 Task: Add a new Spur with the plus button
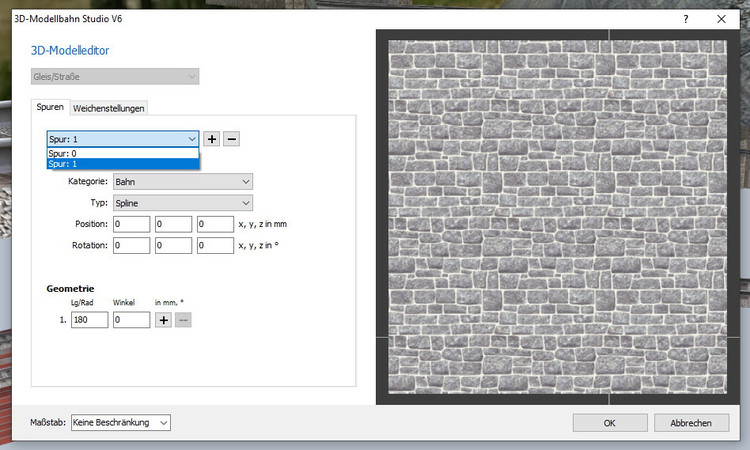click(211, 139)
